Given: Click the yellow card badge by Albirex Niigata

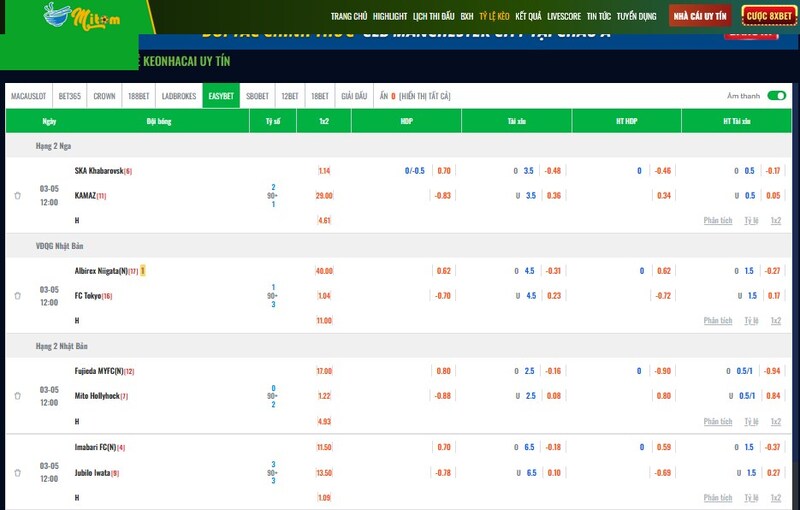Looking at the screenshot, I should point(143,271).
